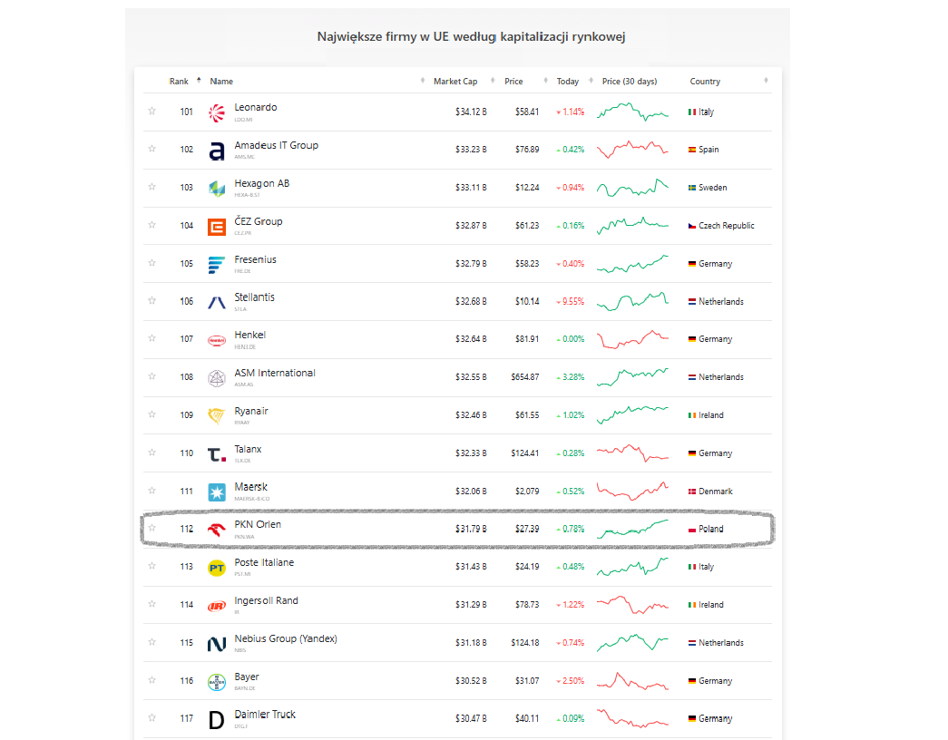Click the Bayer cross logo
This screenshot has height=740, width=948.
(x=216, y=682)
